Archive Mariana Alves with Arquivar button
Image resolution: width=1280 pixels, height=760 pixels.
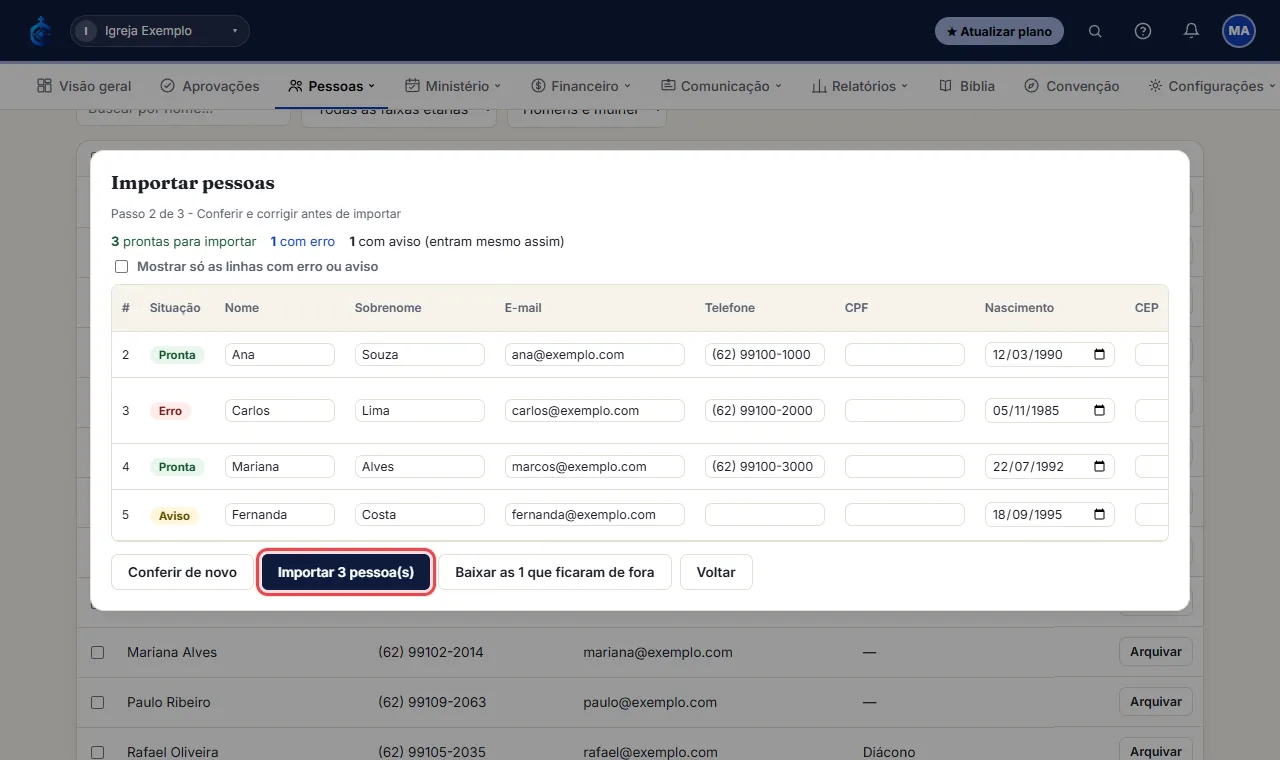click(x=1156, y=652)
